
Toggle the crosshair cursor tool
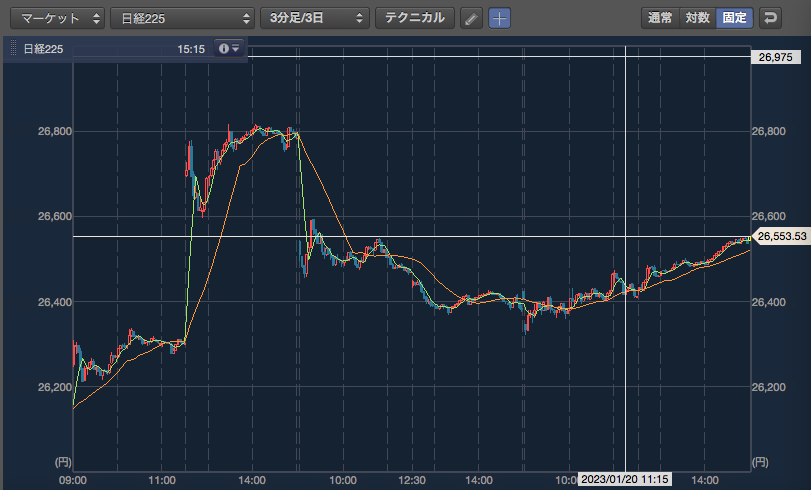(499, 19)
